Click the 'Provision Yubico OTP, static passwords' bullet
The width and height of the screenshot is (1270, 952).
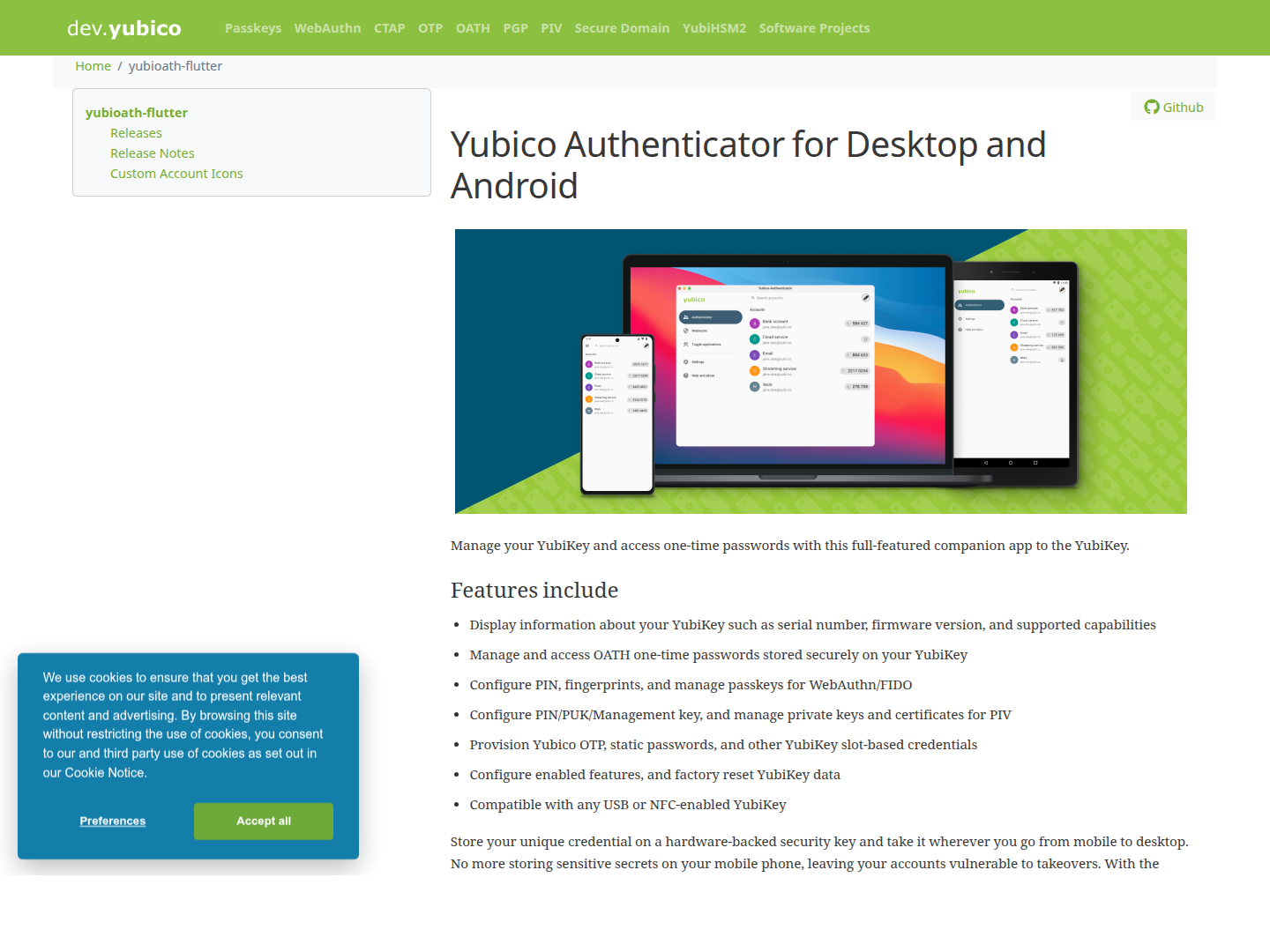(723, 745)
